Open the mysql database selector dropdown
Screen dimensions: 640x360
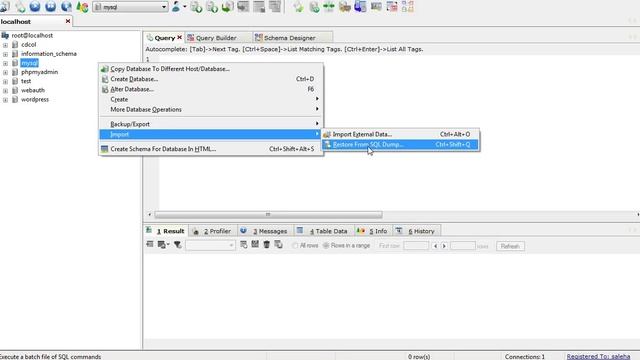coord(164,7)
